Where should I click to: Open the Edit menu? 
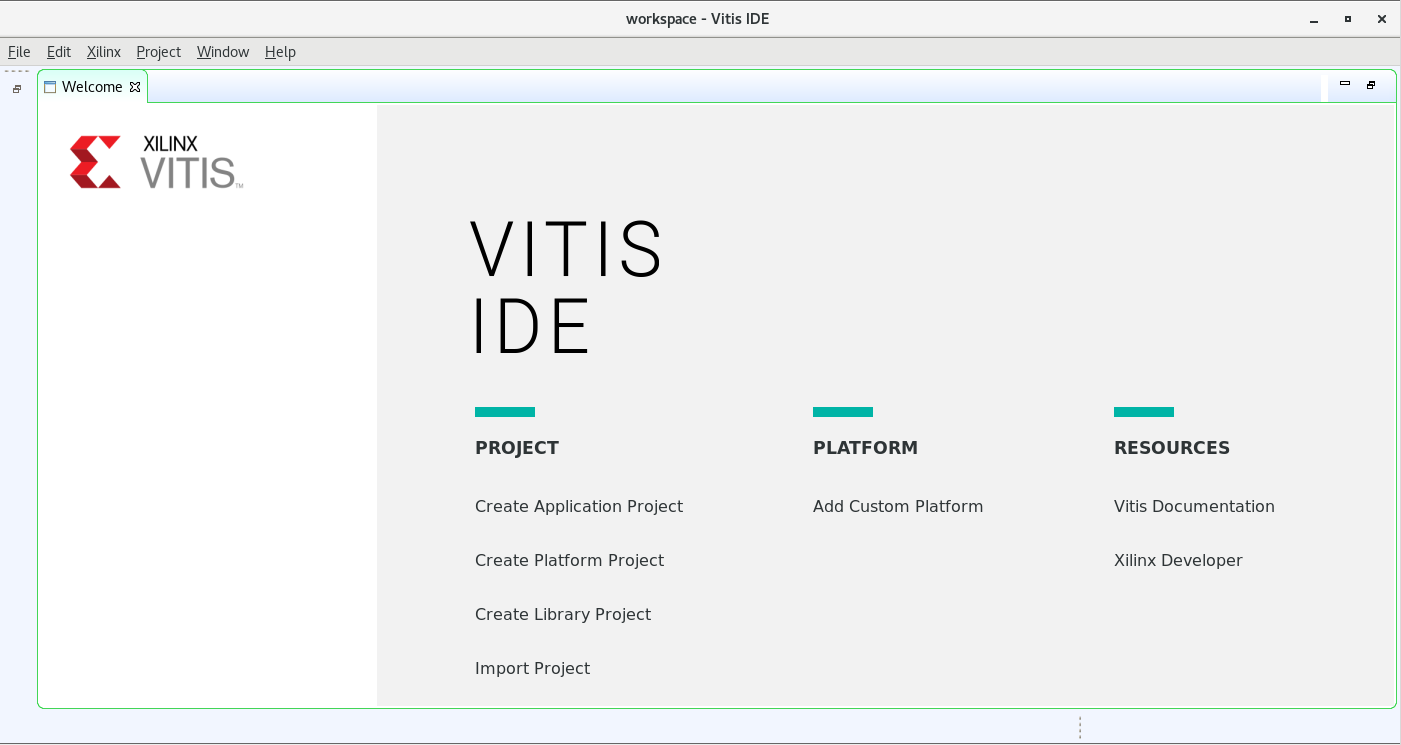[x=59, y=52]
